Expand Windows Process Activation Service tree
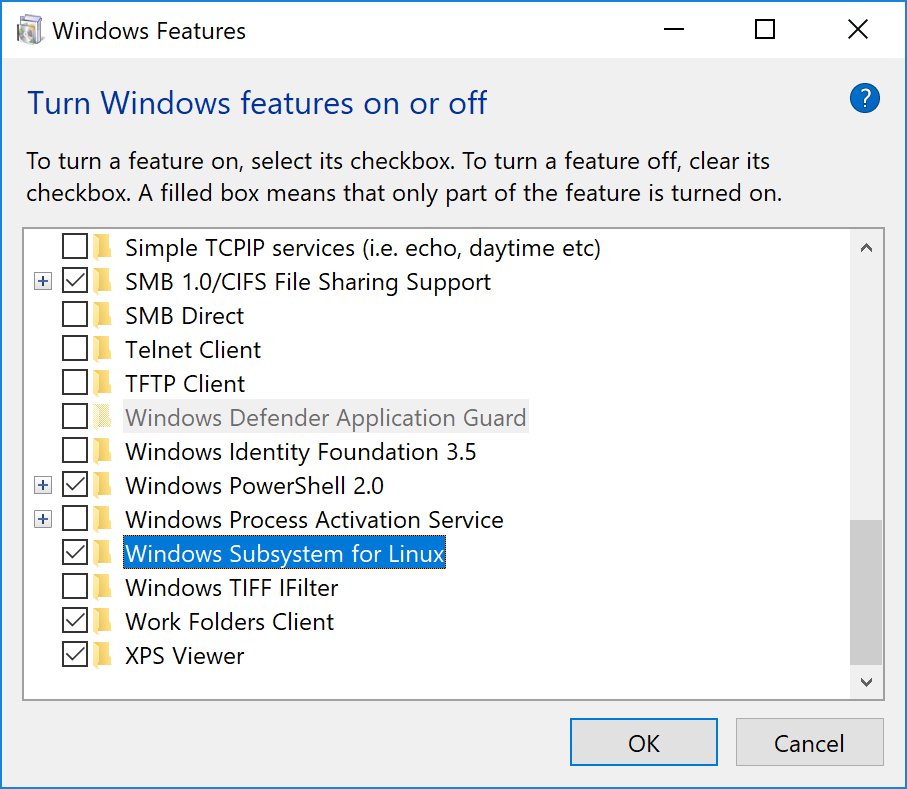The image size is (907, 789). click(43, 519)
